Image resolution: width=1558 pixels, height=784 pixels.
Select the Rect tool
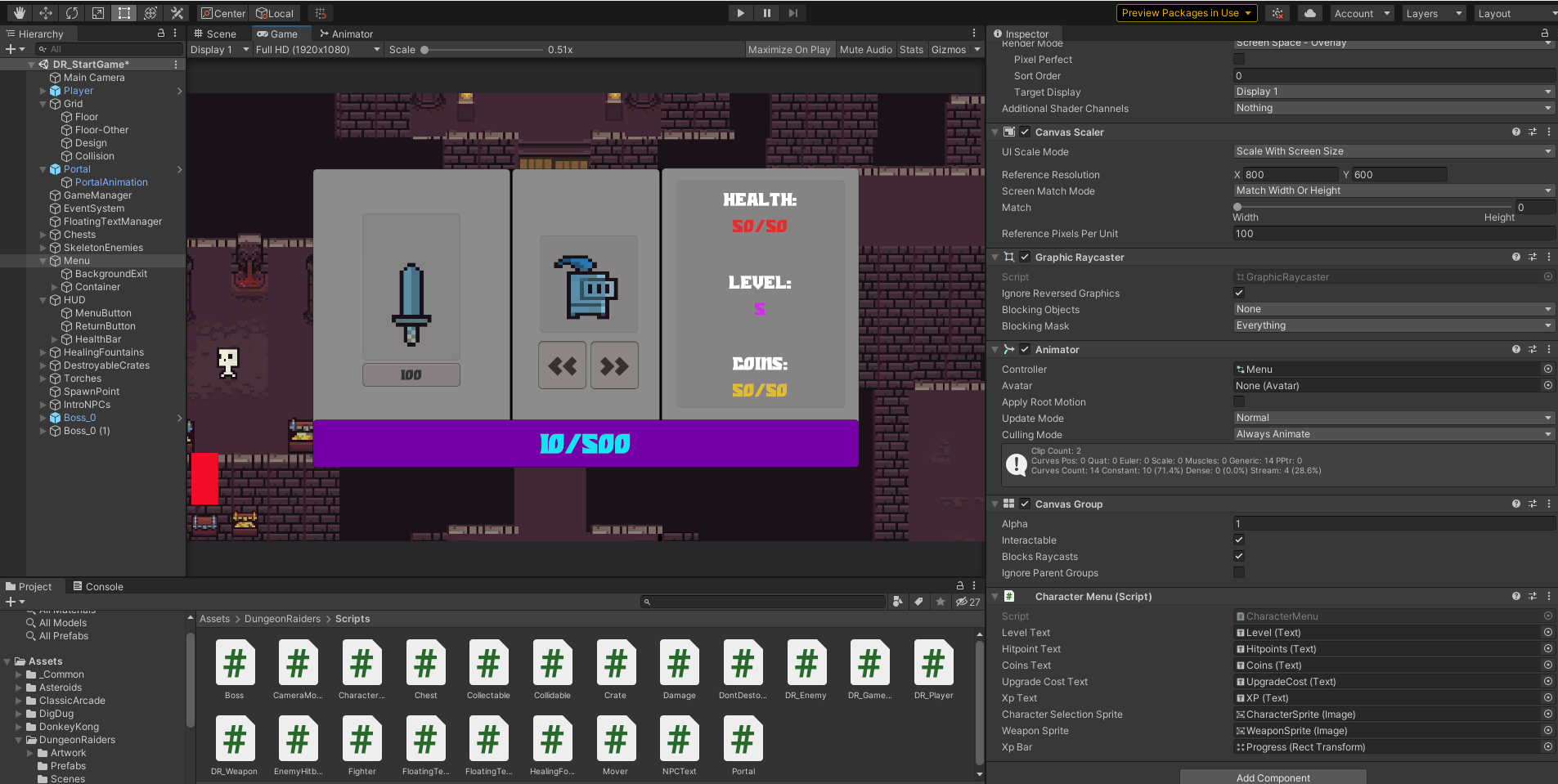124,13
